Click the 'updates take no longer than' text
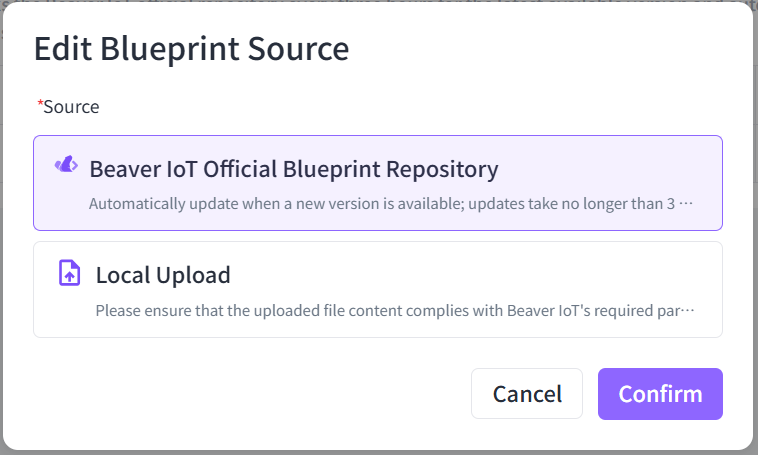758x455 pixels. 568,204
